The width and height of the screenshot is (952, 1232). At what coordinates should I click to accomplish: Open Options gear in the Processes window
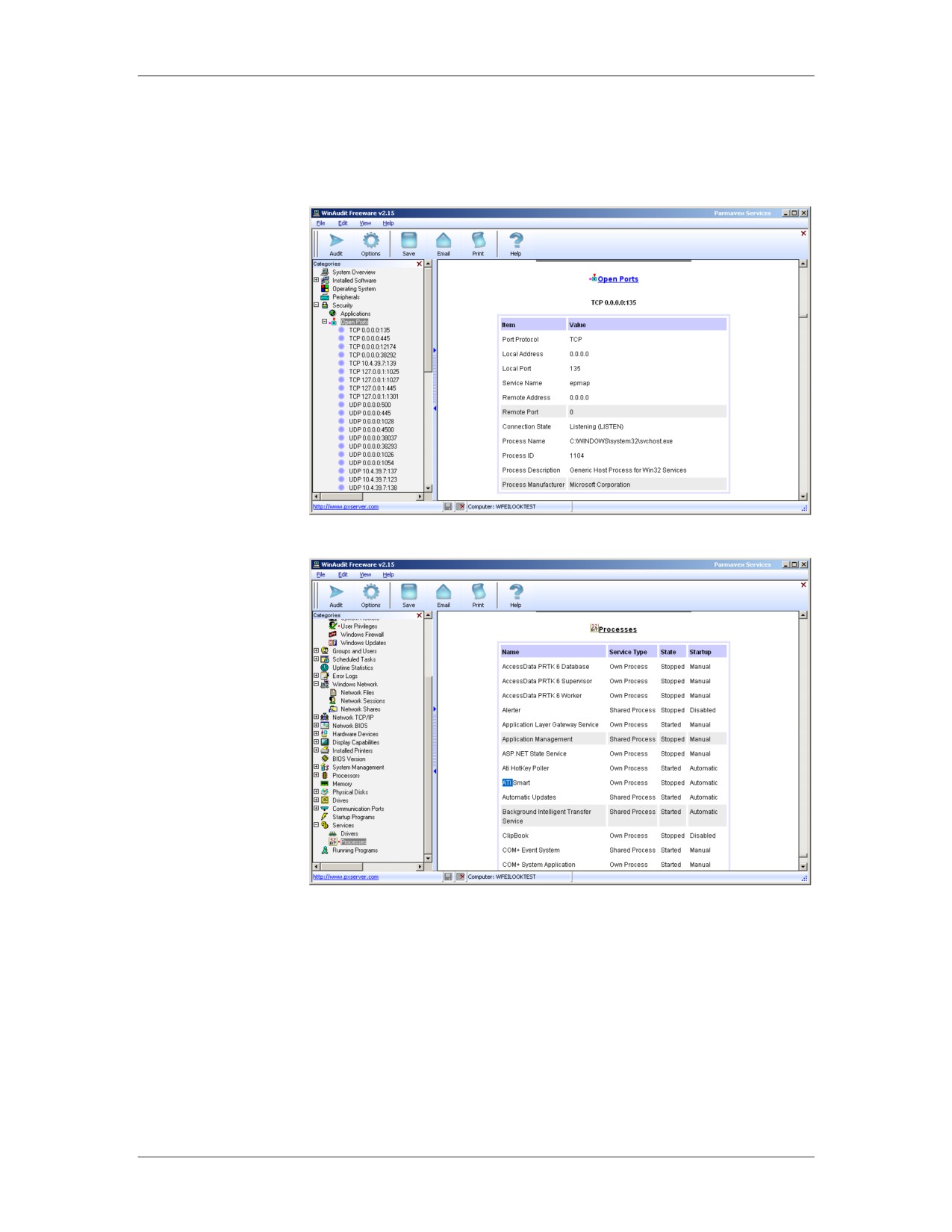tap(370, 592)
